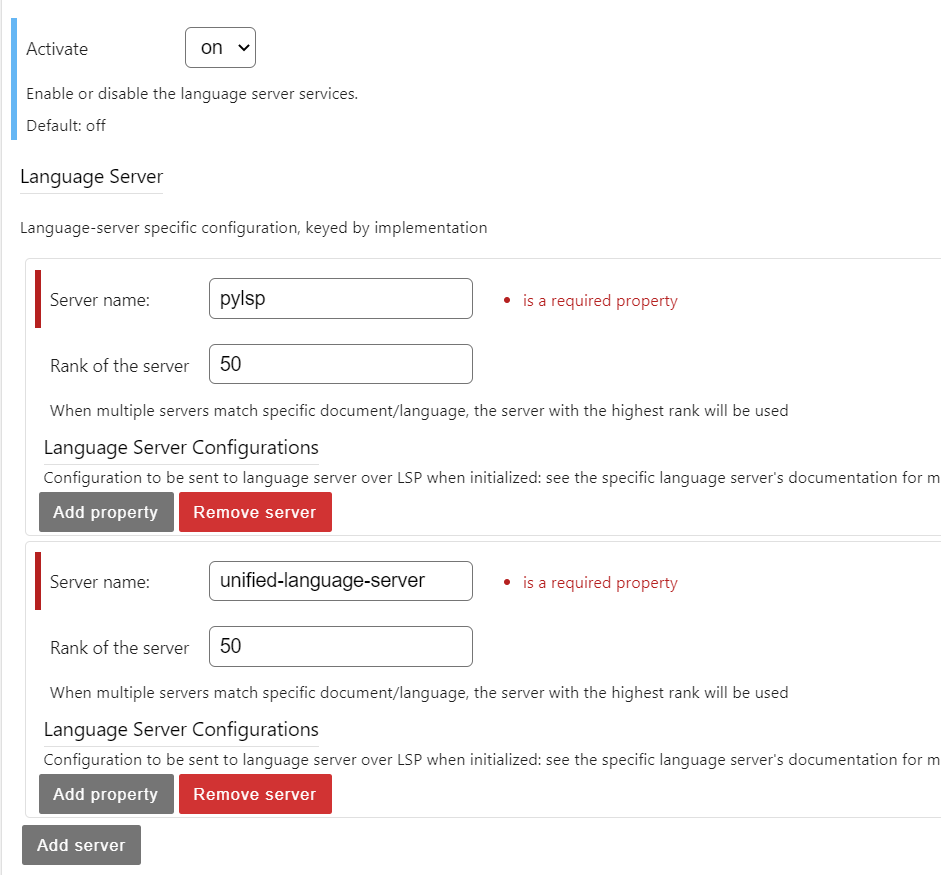Click 'Rank of the server' label for pylsp
The height and width of the screenshot is (875, 941).
(x=119, y=365)
